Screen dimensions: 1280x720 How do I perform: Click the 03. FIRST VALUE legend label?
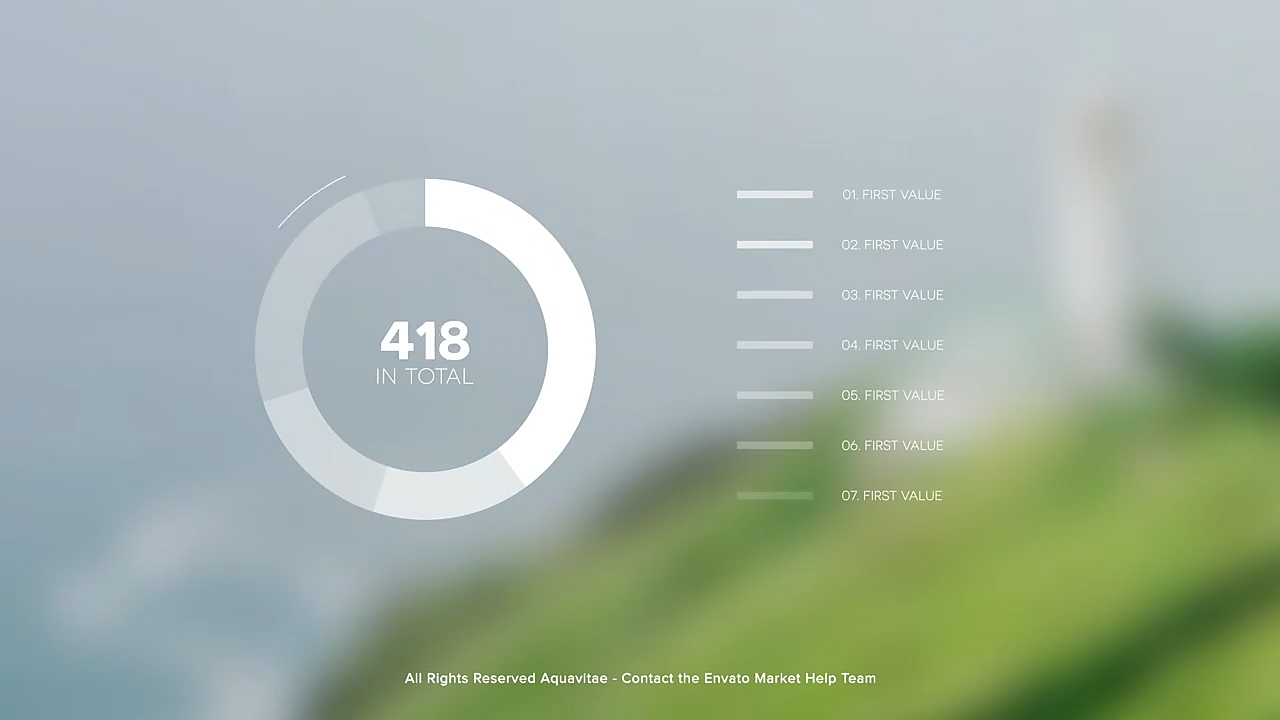[892, 295]
